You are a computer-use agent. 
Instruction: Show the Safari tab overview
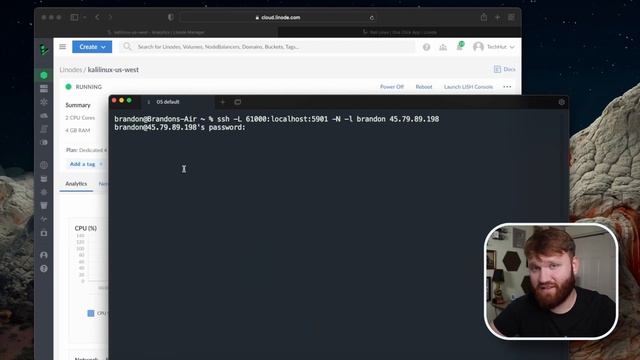[x=511, y=17]
